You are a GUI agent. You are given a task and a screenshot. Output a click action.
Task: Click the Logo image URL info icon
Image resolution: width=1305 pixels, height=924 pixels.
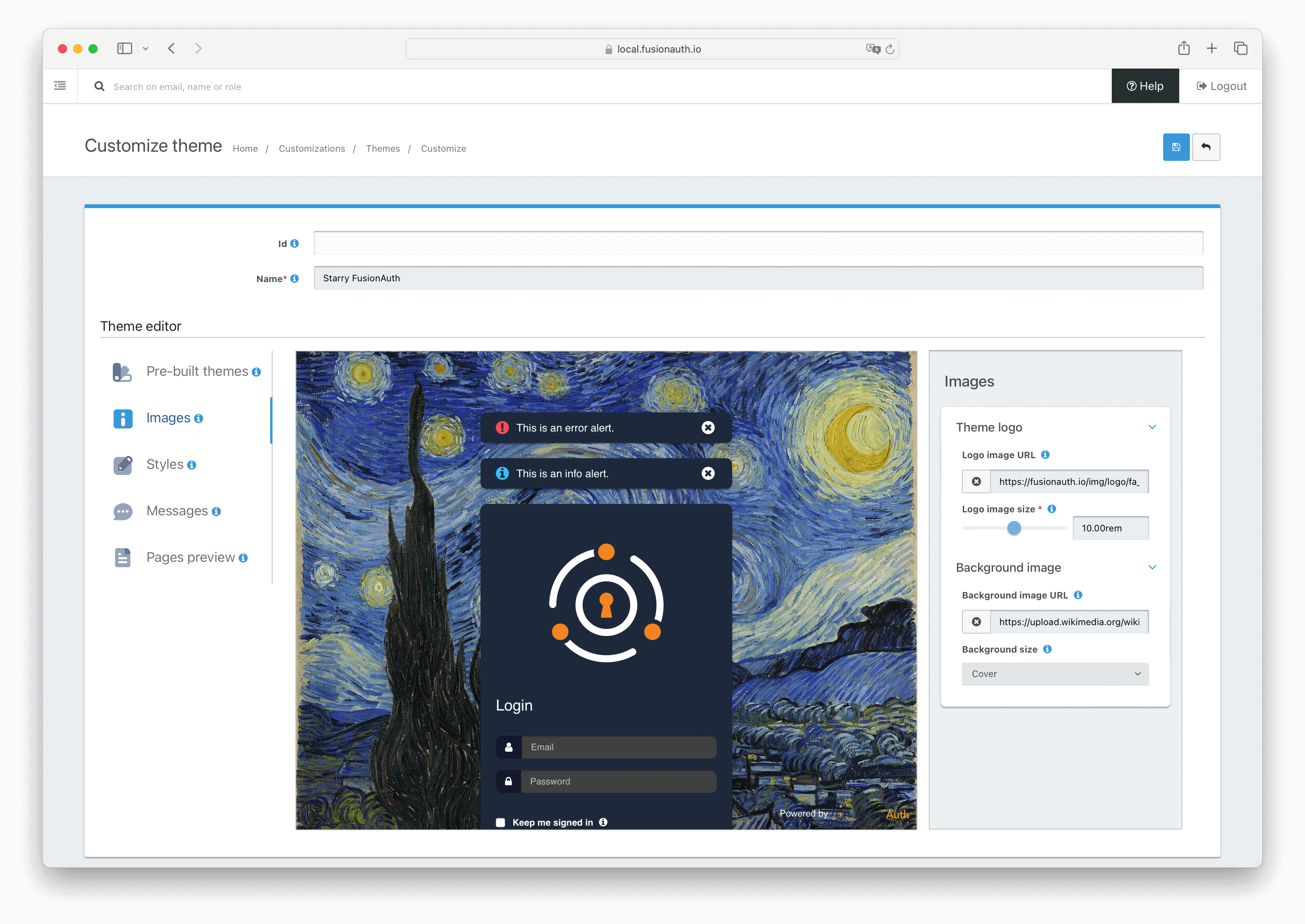click(1045, 455)
